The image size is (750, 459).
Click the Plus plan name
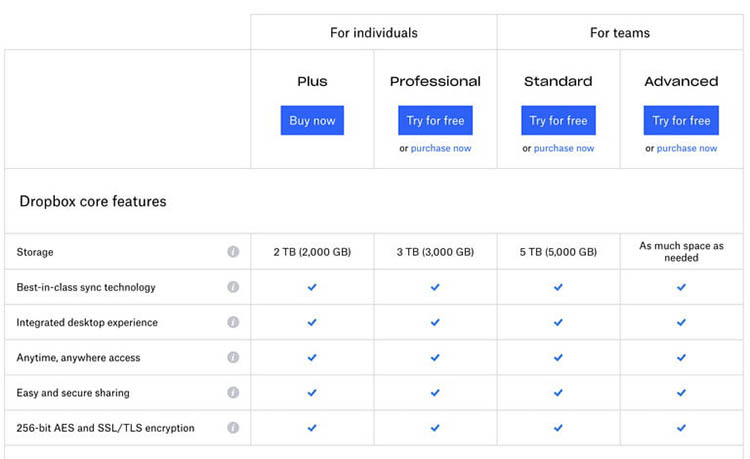(x=312, y=81)
